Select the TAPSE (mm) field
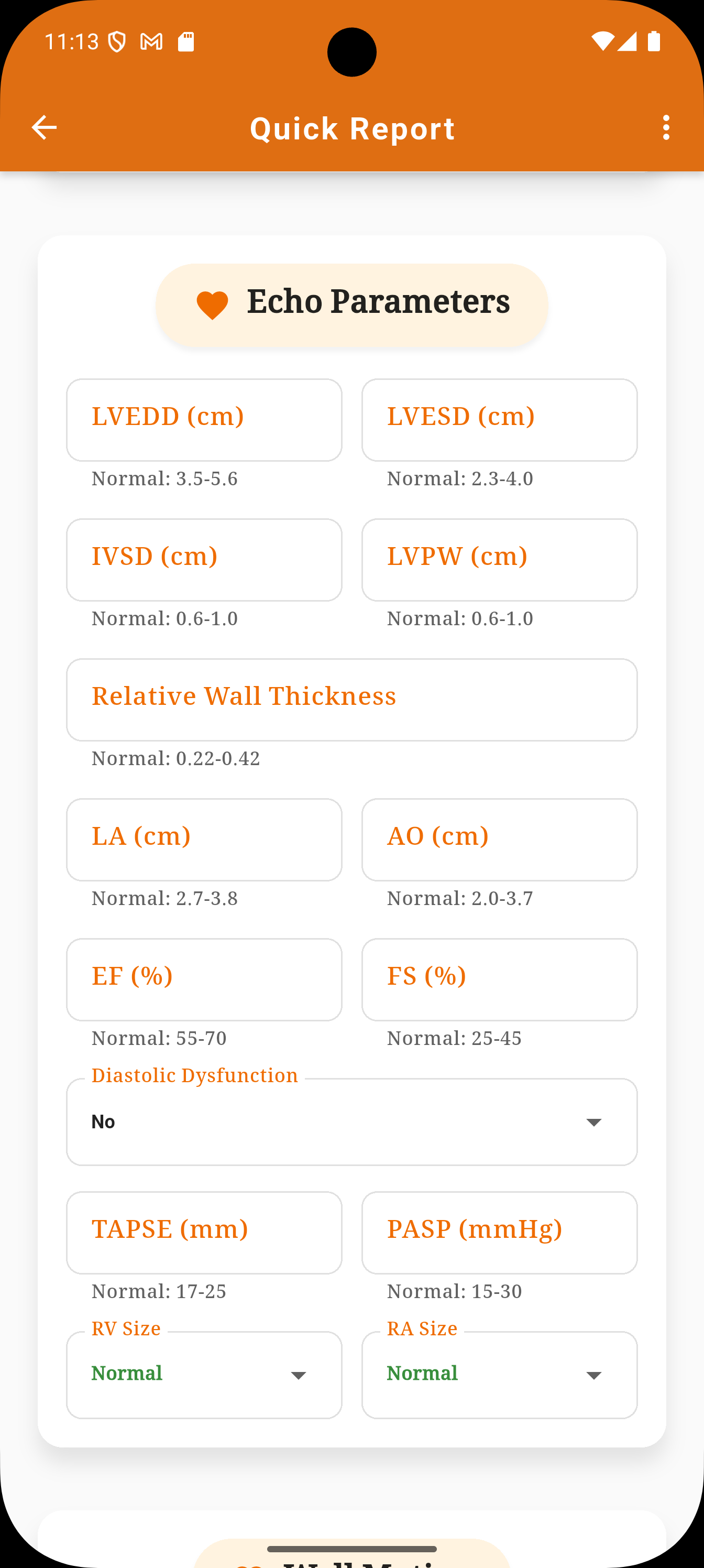 click(x=204, y=1233)
